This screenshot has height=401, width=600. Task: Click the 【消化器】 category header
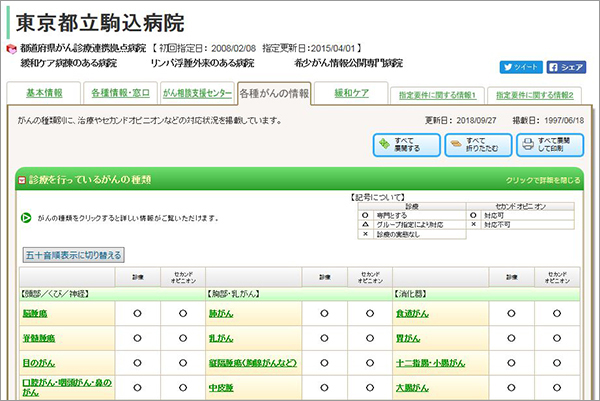pyautogui.click(x=410, y=294)
